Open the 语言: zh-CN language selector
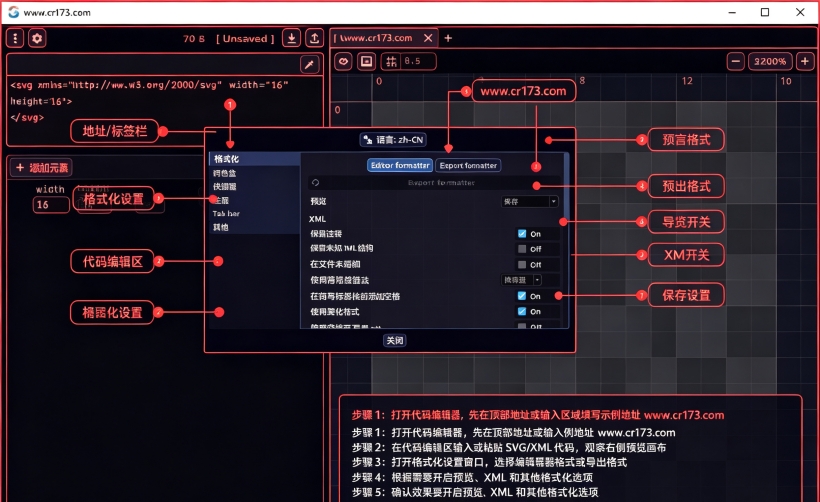 point(394,140)
